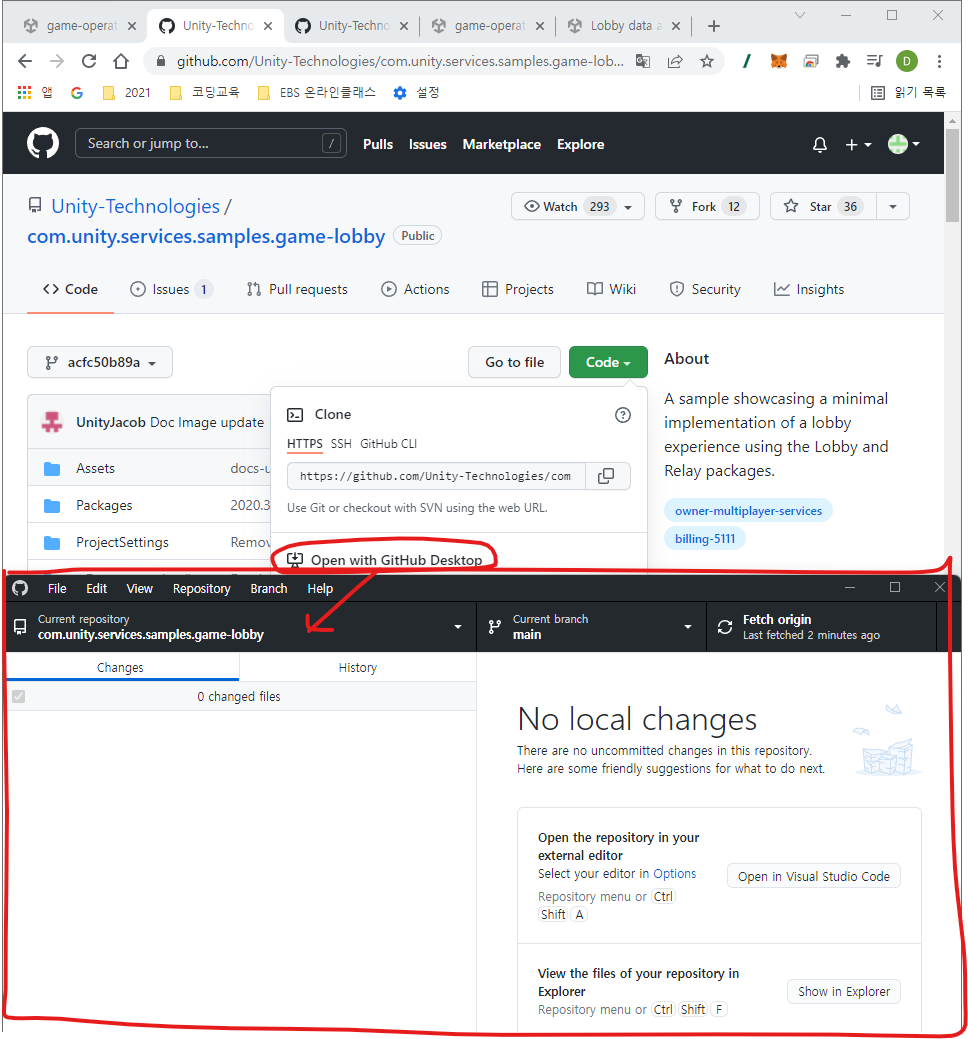Open the MetaMask fox extension

click(x=779, y=61)
